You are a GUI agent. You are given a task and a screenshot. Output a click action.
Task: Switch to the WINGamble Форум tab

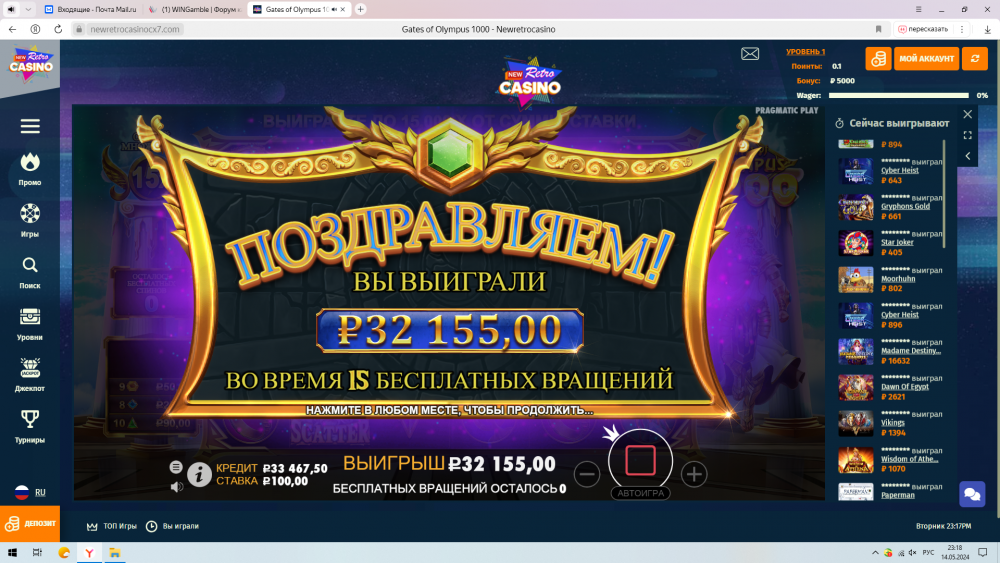[195, 10]
